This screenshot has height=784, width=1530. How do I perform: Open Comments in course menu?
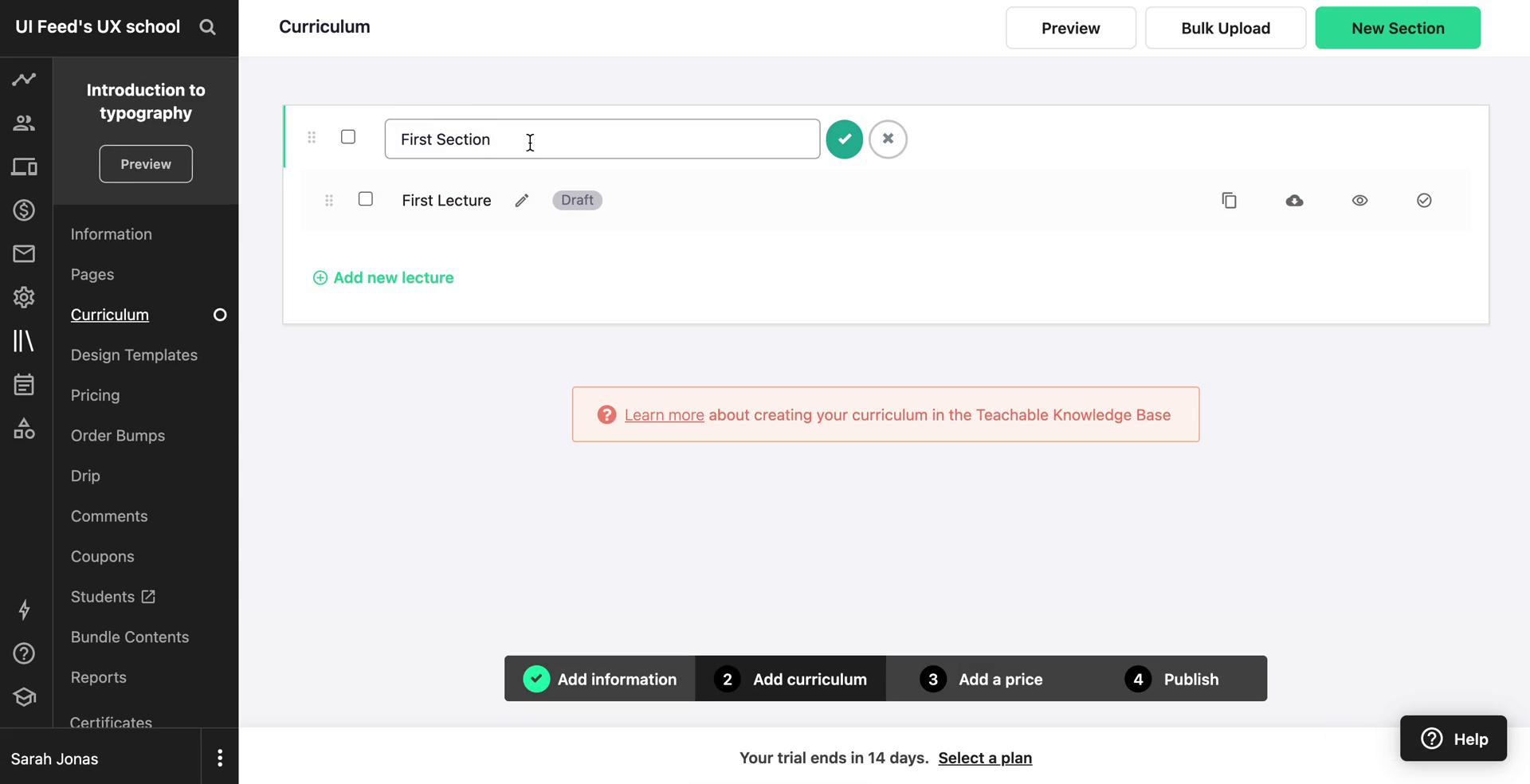click(x=109, y=516)
